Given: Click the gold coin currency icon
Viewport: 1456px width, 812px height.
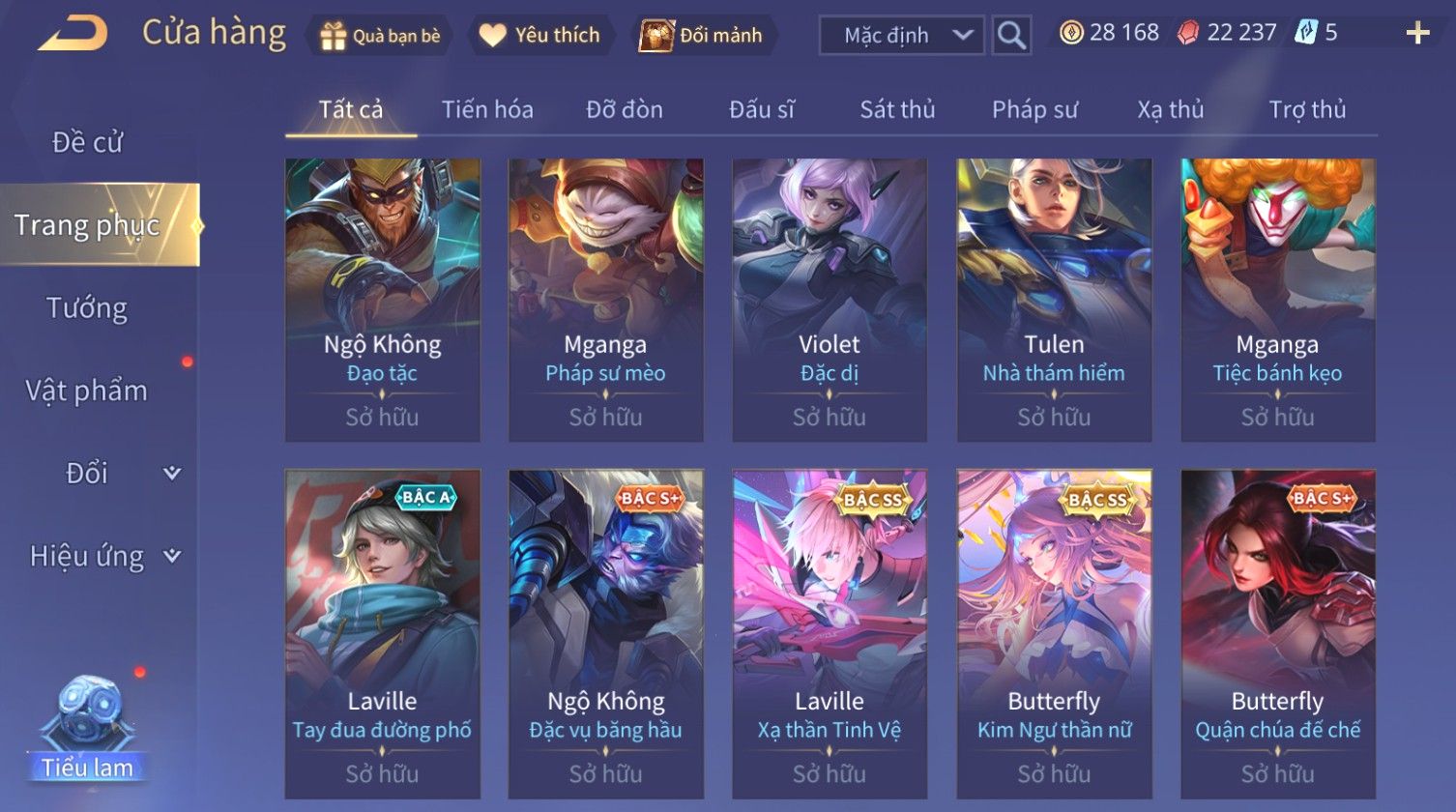Looking at the screenshot, I should coord(1070,33).
